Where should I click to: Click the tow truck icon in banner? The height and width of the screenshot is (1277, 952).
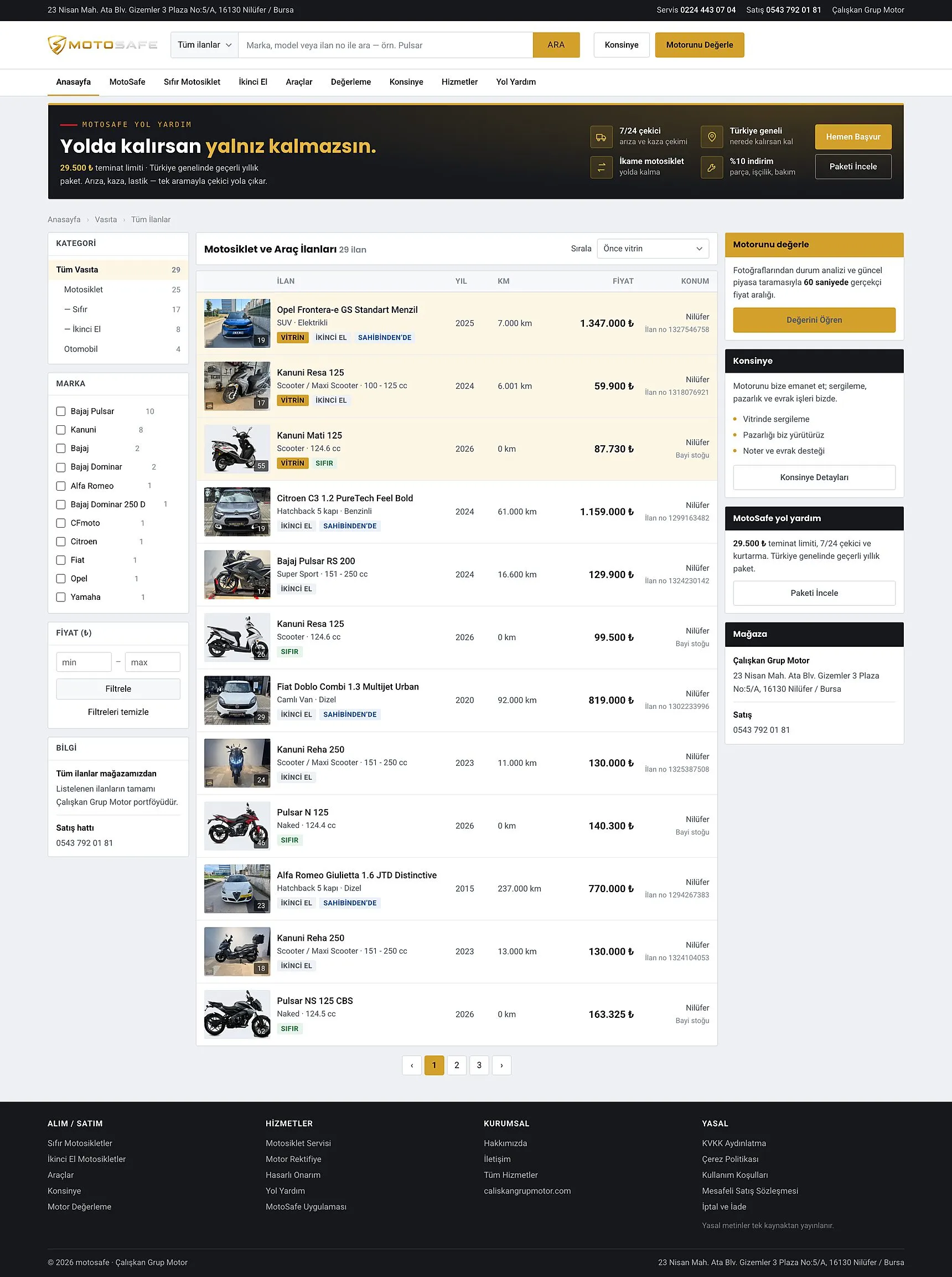(601, 137)
